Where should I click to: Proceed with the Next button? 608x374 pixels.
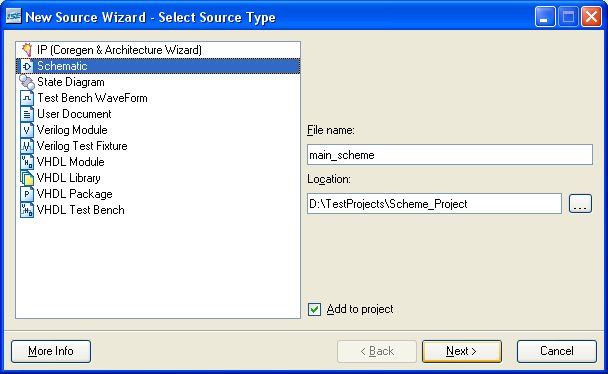tap(461, 351)
